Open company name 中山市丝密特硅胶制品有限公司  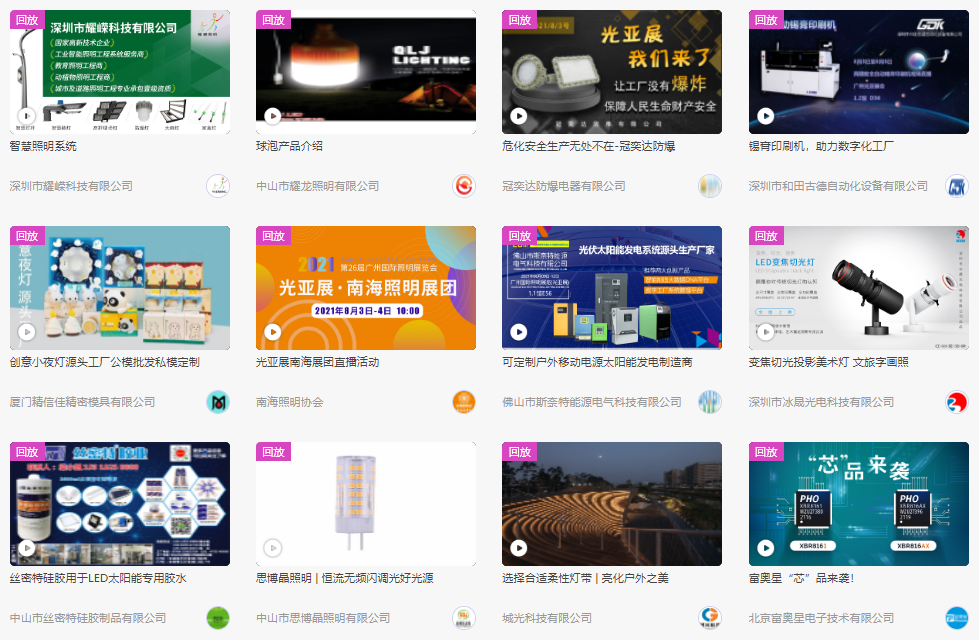(88, 618)
